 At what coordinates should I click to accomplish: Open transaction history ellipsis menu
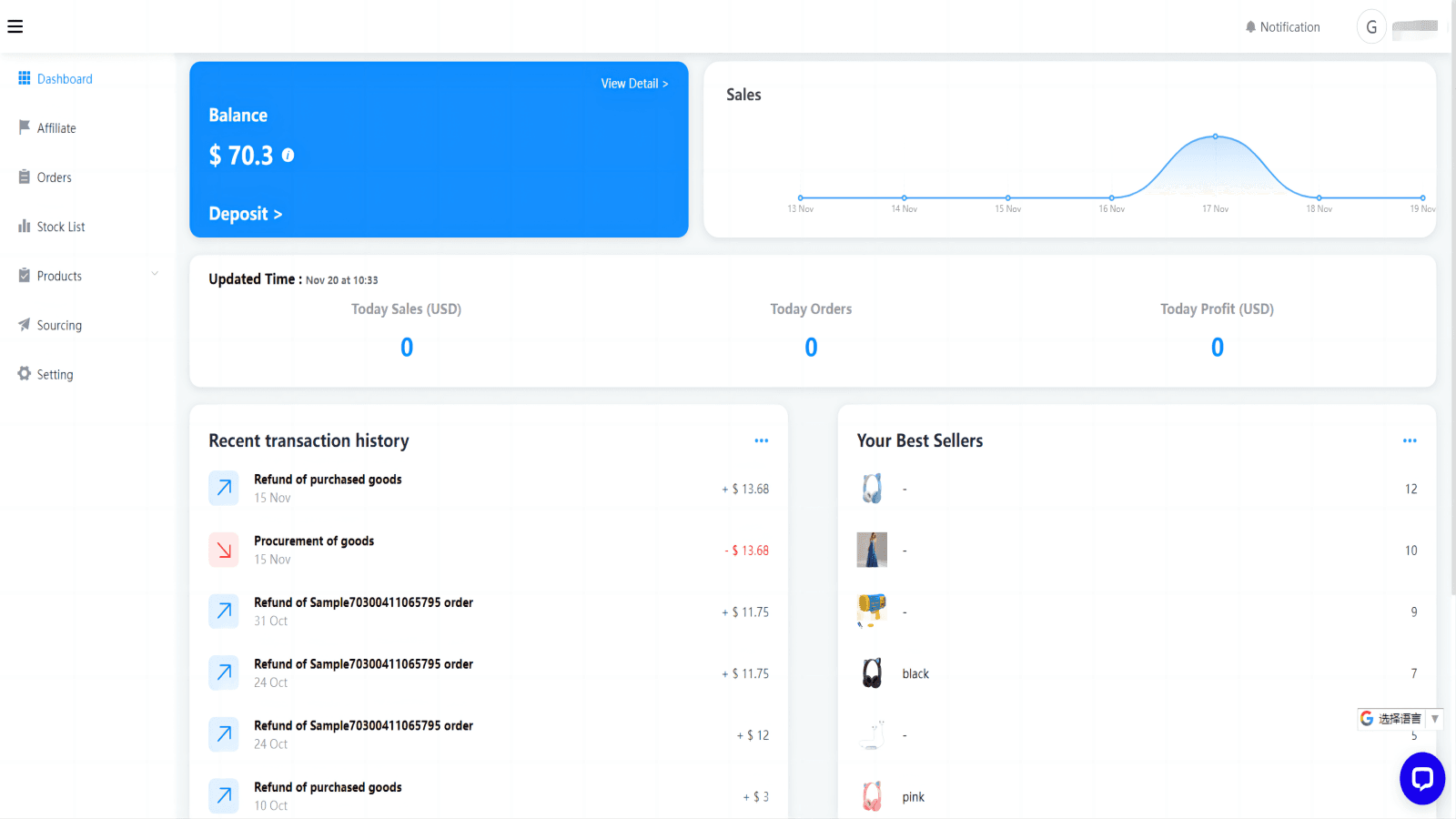761,440
